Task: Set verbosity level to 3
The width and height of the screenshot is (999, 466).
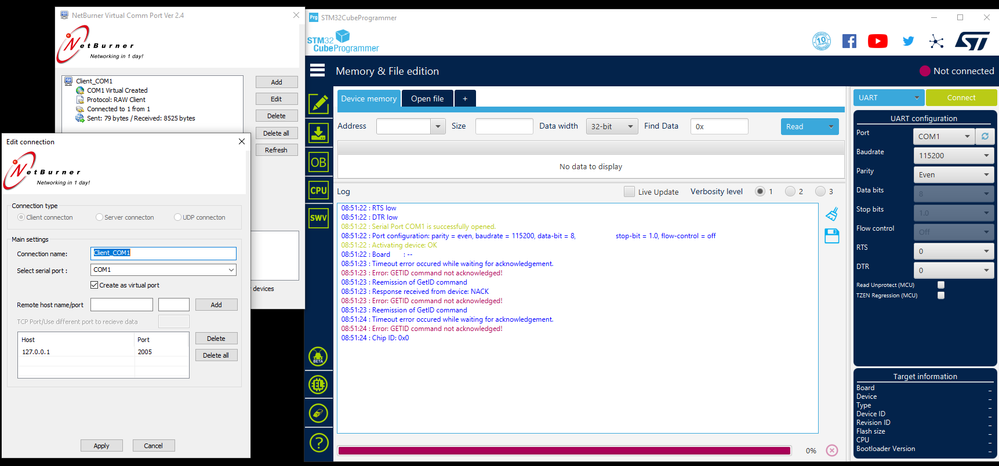Action: (820, 191)
